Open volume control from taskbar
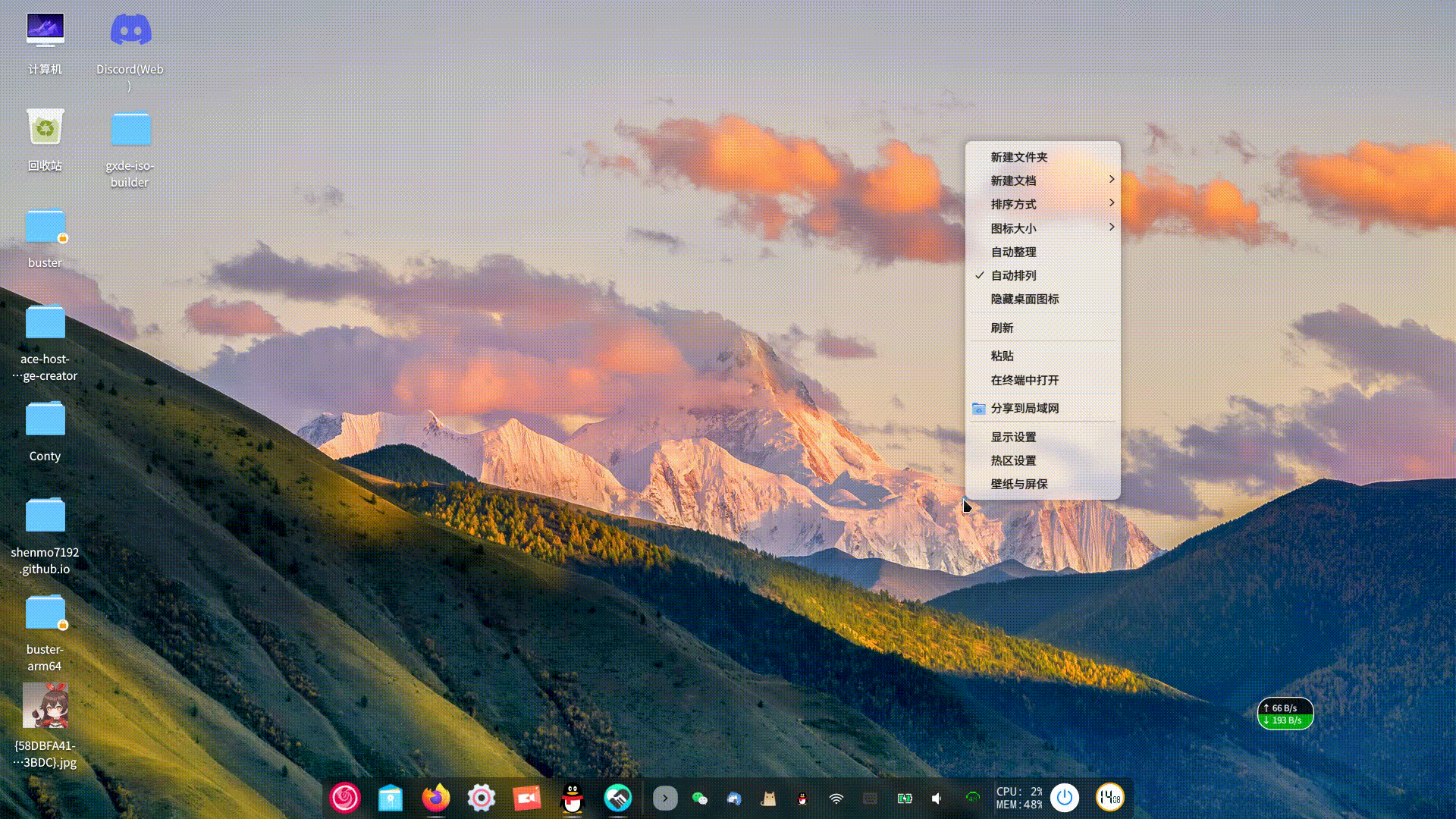The image size is (1456, 819). pos(937,797)
